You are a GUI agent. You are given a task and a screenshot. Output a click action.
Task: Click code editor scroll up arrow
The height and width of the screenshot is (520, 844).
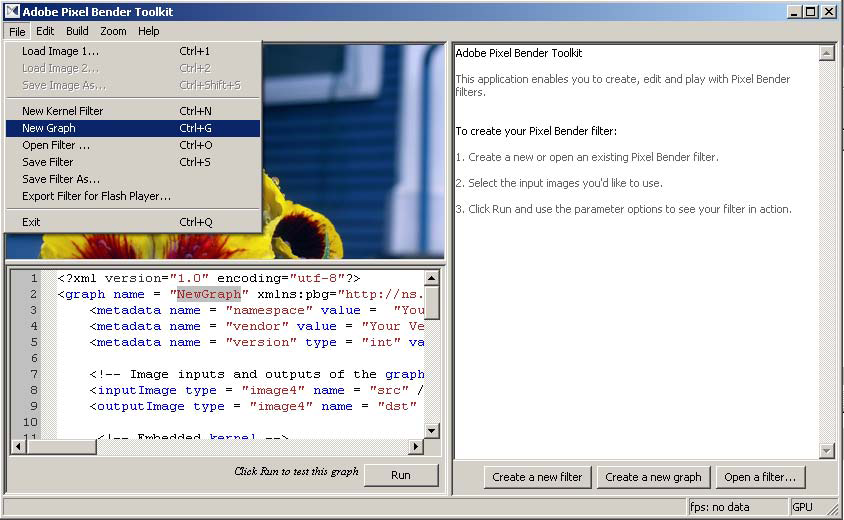pos(432,278)
